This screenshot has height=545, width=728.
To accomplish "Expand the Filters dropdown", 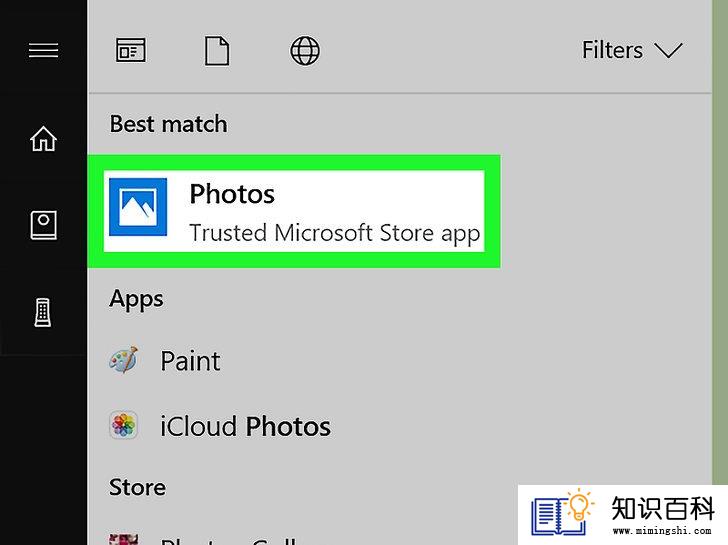I will (632, 50).
